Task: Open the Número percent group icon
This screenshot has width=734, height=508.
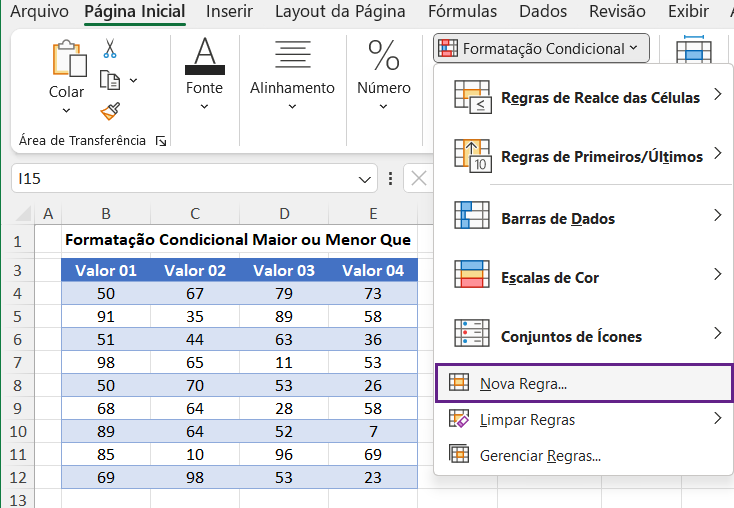Action: 384,55
